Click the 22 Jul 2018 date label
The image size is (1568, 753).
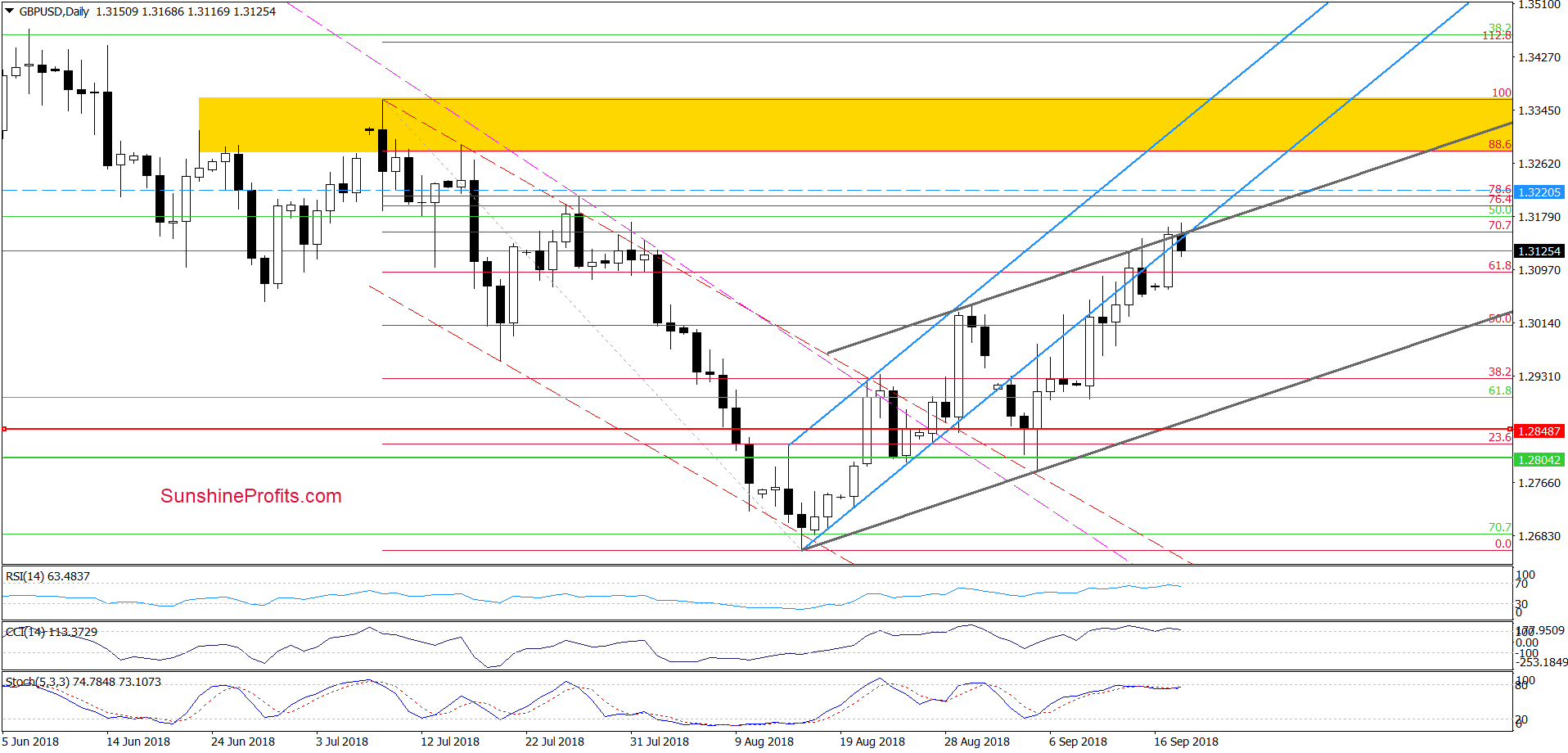(x=555, y=742)
